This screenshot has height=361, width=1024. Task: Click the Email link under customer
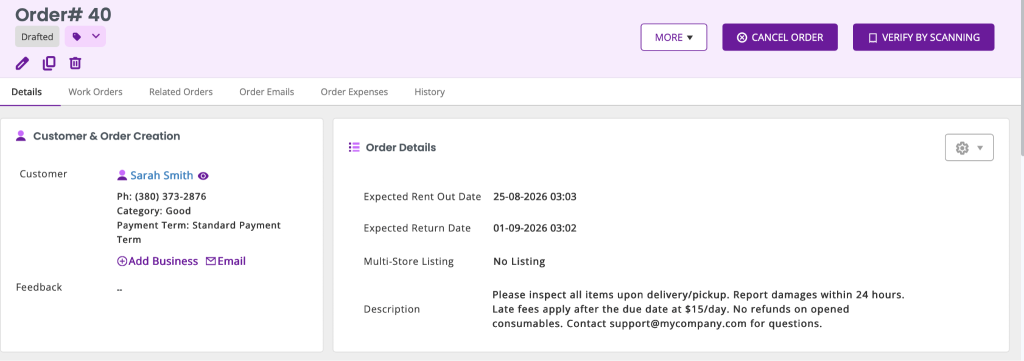tap(226, 261)
